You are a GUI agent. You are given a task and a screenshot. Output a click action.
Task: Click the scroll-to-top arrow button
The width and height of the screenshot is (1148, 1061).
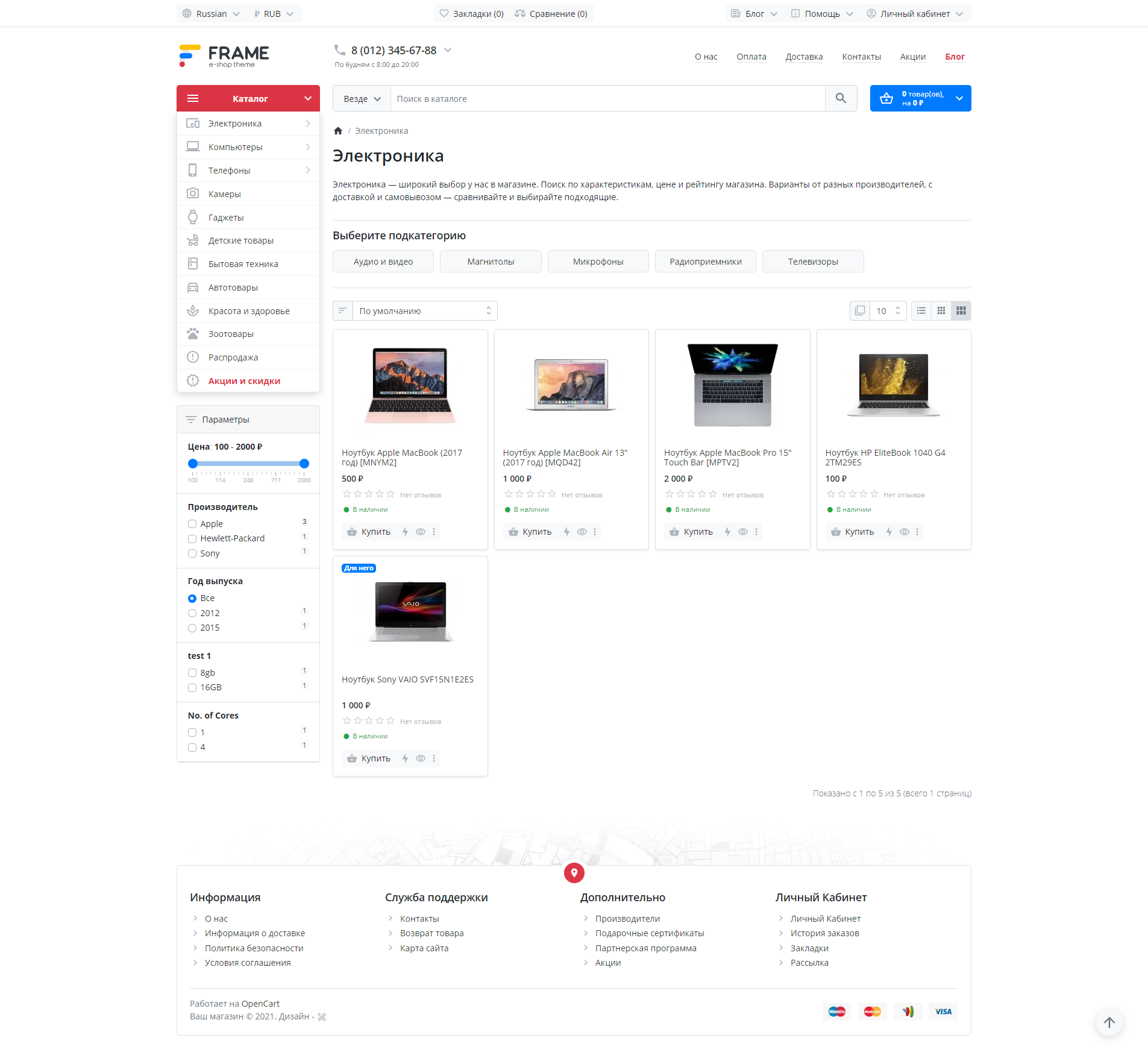tap(1109, 1022)
